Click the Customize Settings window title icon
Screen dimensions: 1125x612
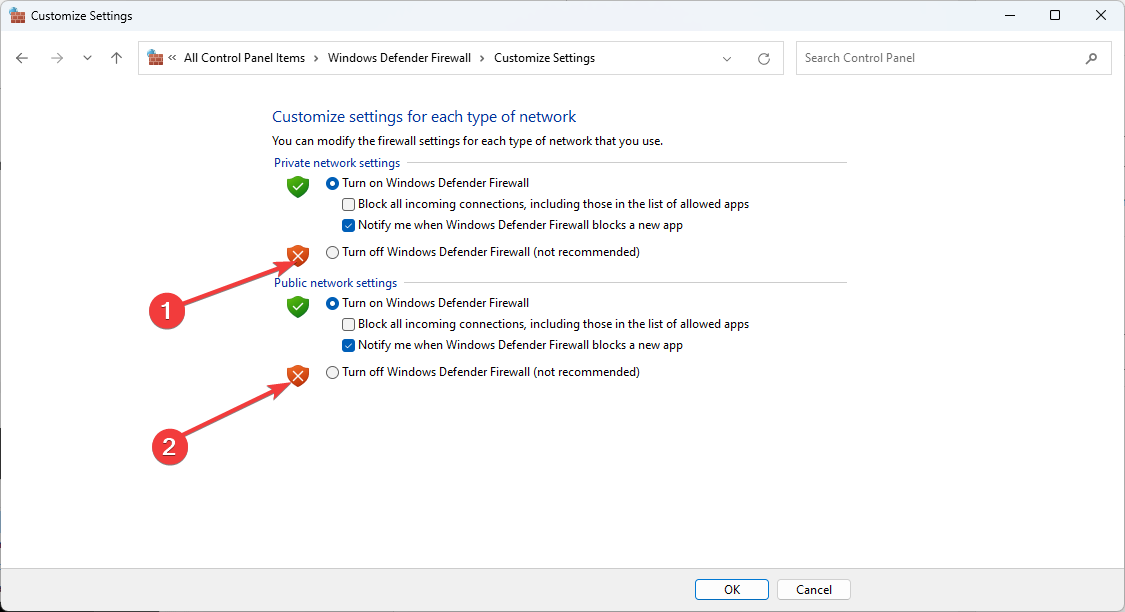pos(17,15)
